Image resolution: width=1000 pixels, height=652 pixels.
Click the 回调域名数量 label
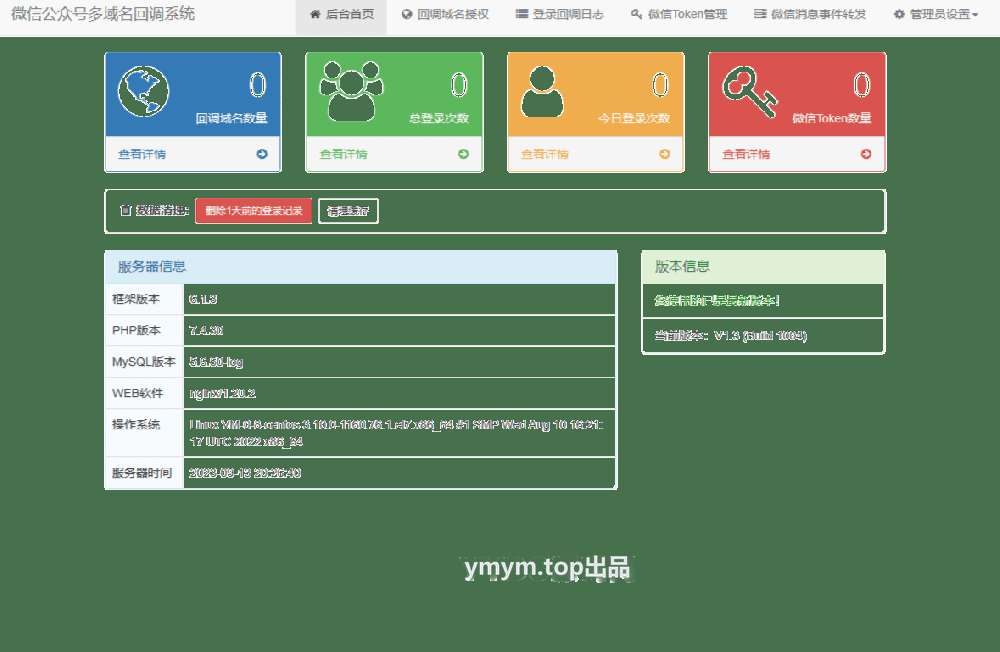click(x=232, y=118)
